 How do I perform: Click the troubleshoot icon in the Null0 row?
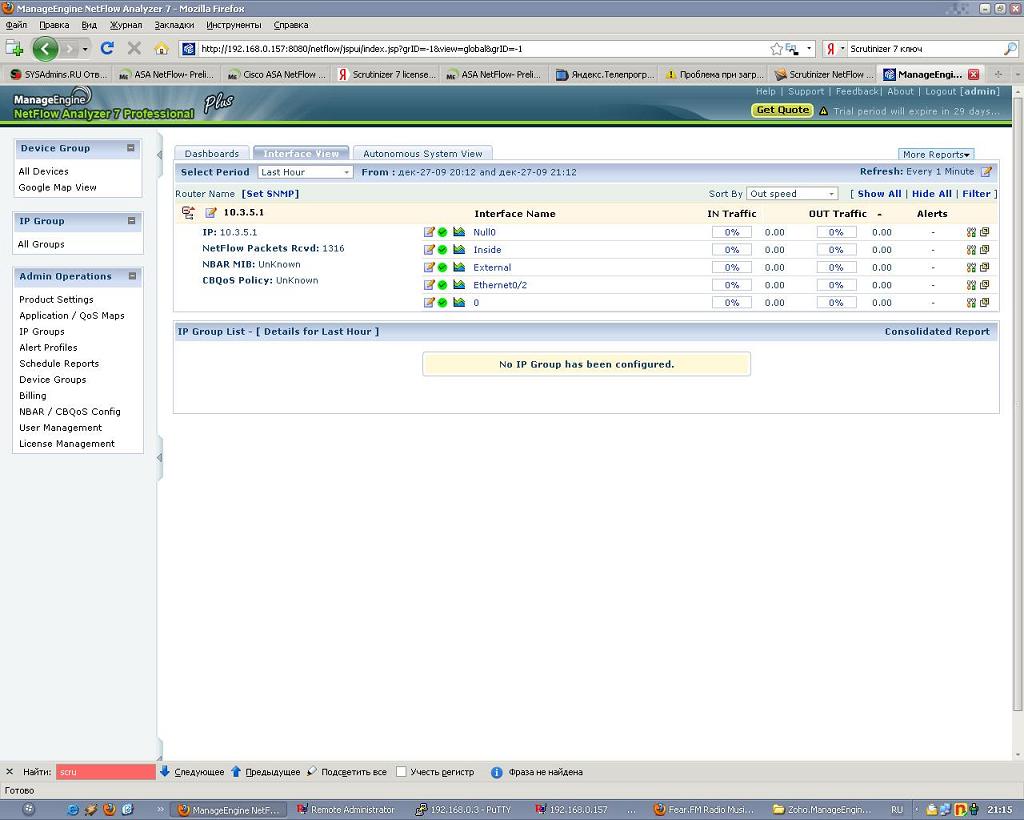[x=971, y=232]
